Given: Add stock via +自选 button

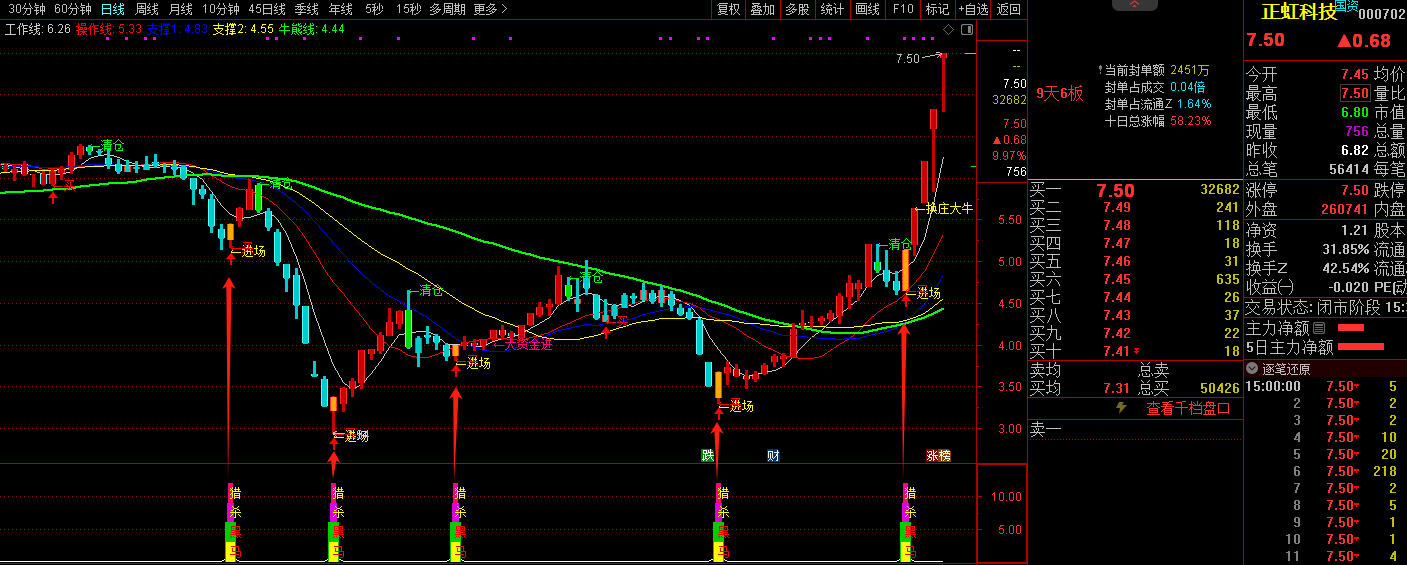Looking at the screenshot, I should (973, 9).
